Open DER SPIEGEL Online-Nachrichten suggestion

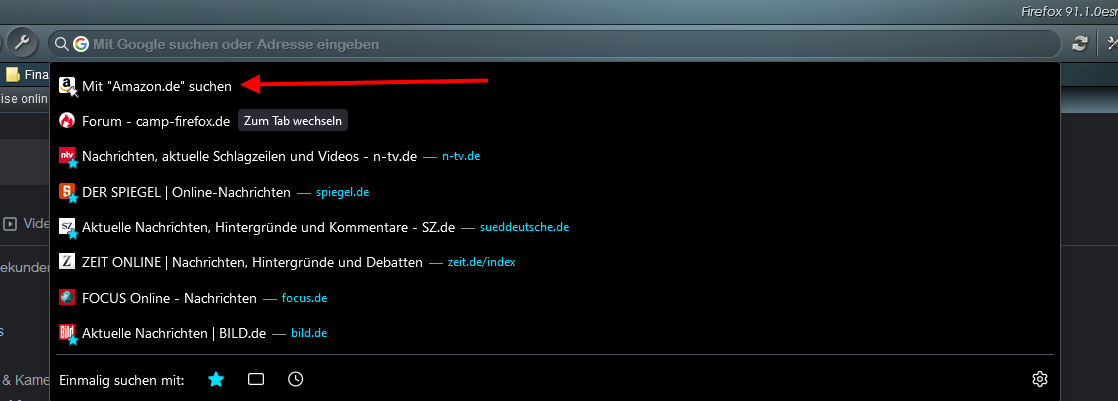coord(555,192)
